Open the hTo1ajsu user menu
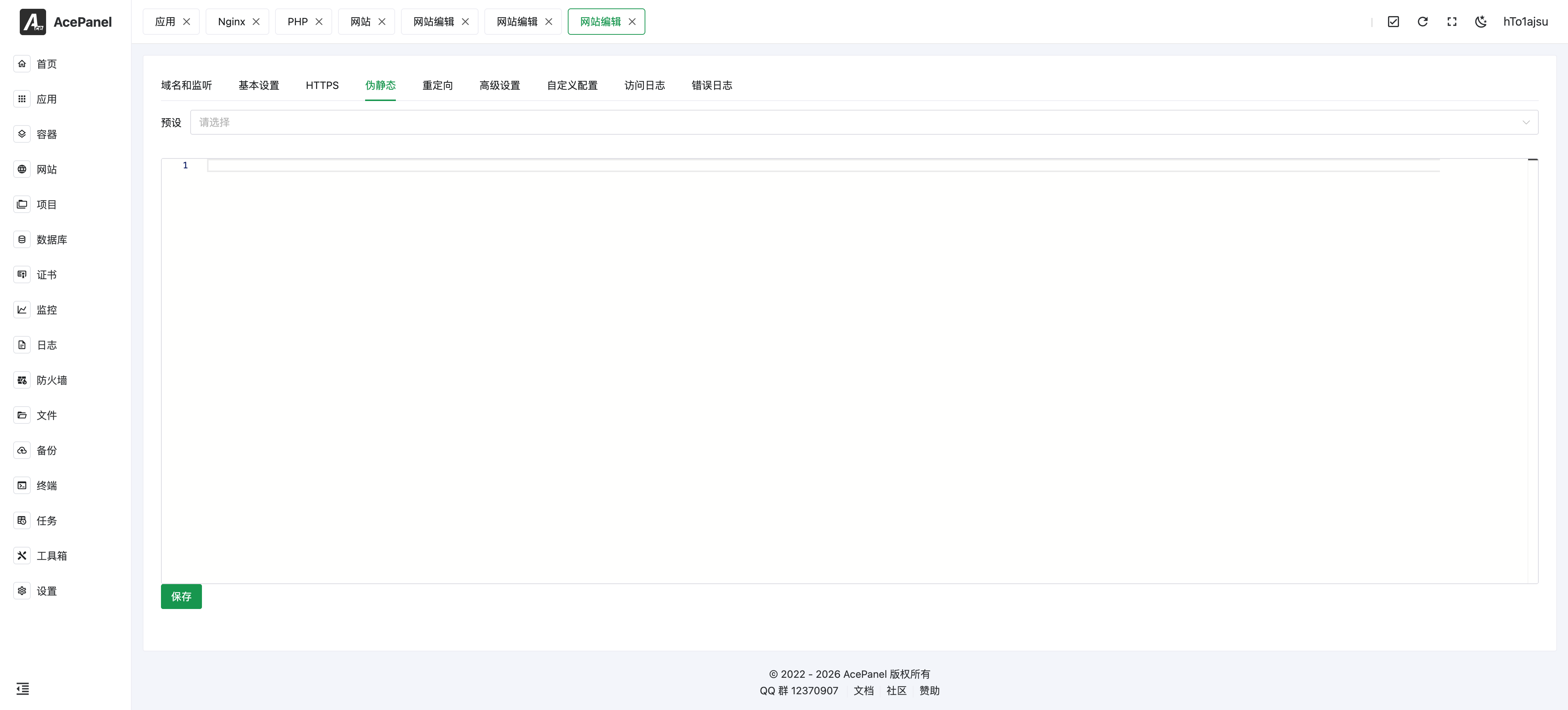The height and width of the screenshot is (710, 1568). [1526, 22]
